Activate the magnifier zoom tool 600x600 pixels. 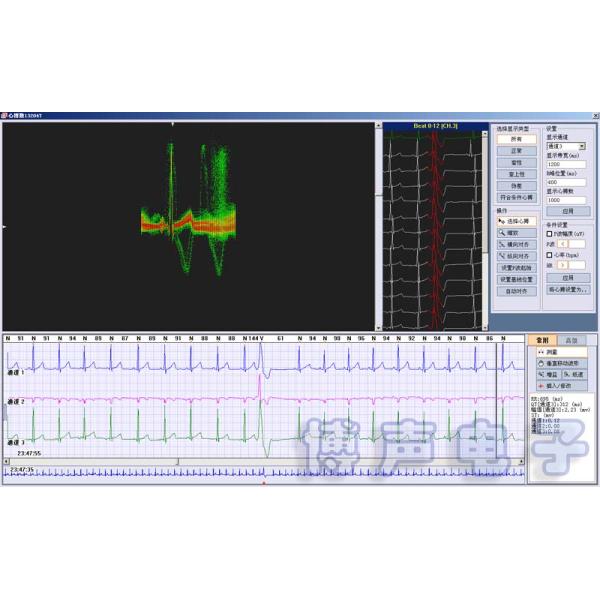coord(516,233)
